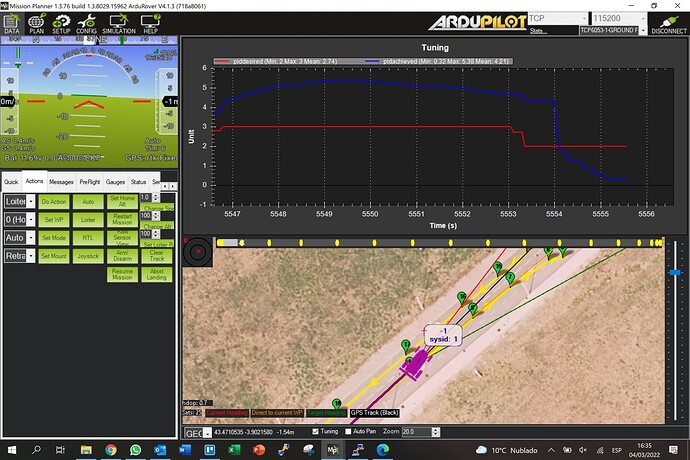Click the speed 1.0 stepper arrows
The width and height of the screenshot is (690, 460).
[155, 198]
